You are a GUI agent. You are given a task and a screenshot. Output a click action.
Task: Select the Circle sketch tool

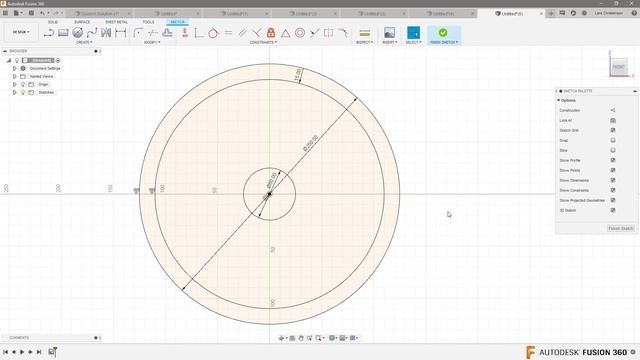(78, 33)
